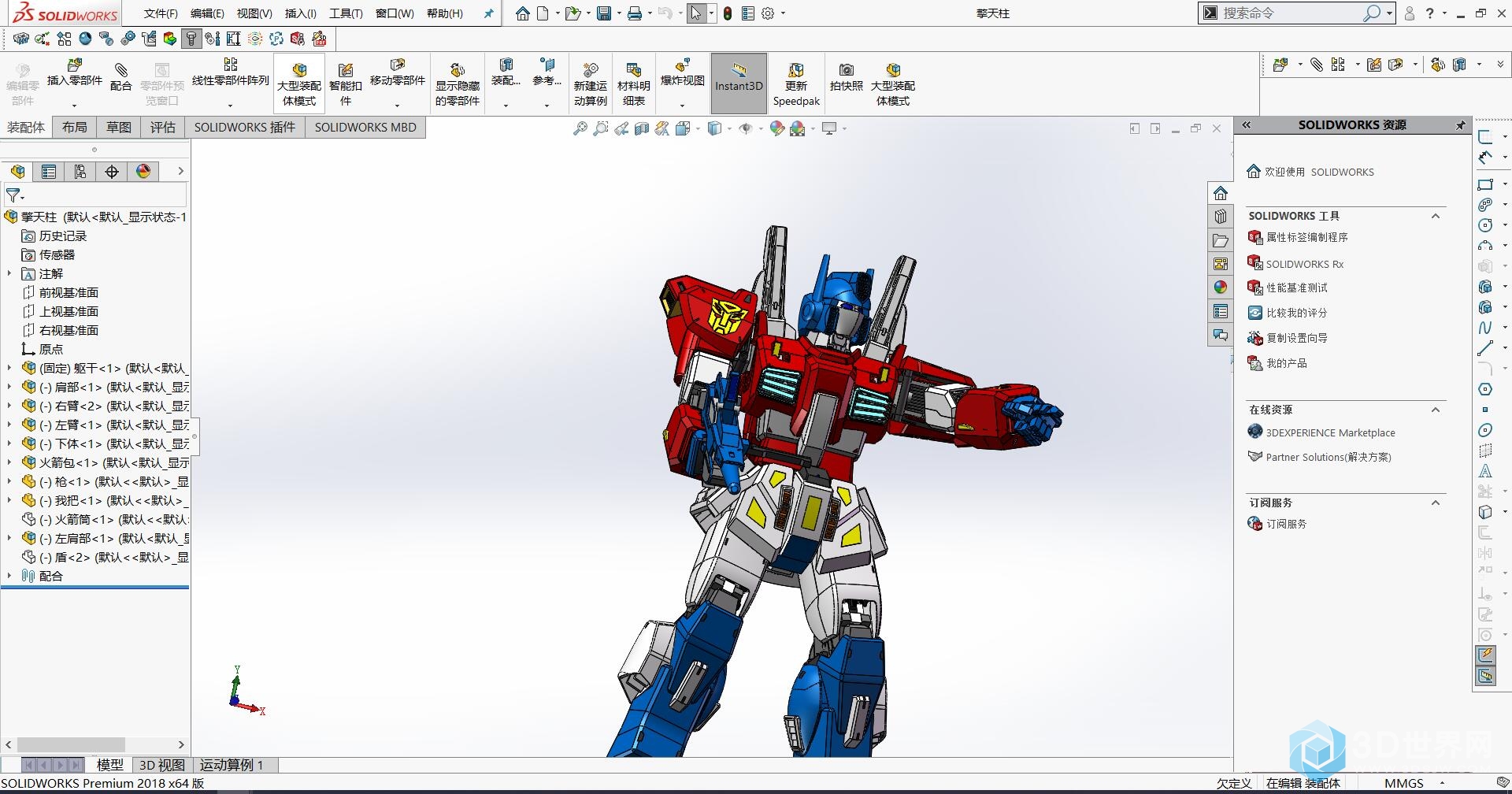Open Linear Component Pattern (线性零部件阵列)
This screenshot has width=1512, height=794.
coord(231,65)
